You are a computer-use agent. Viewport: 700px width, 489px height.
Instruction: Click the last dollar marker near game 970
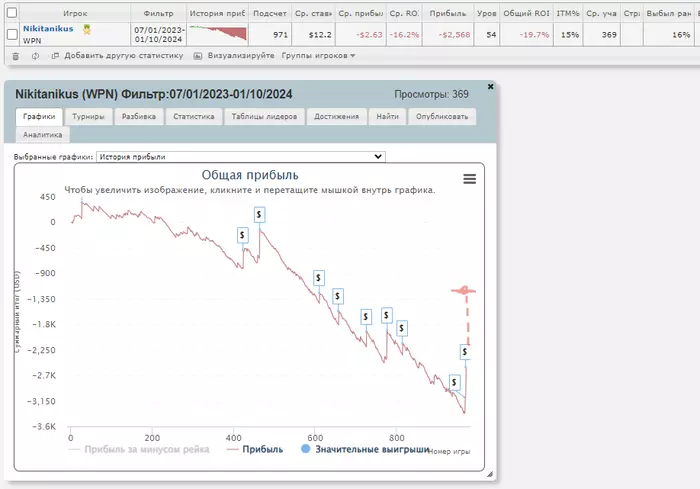point(465,352)
